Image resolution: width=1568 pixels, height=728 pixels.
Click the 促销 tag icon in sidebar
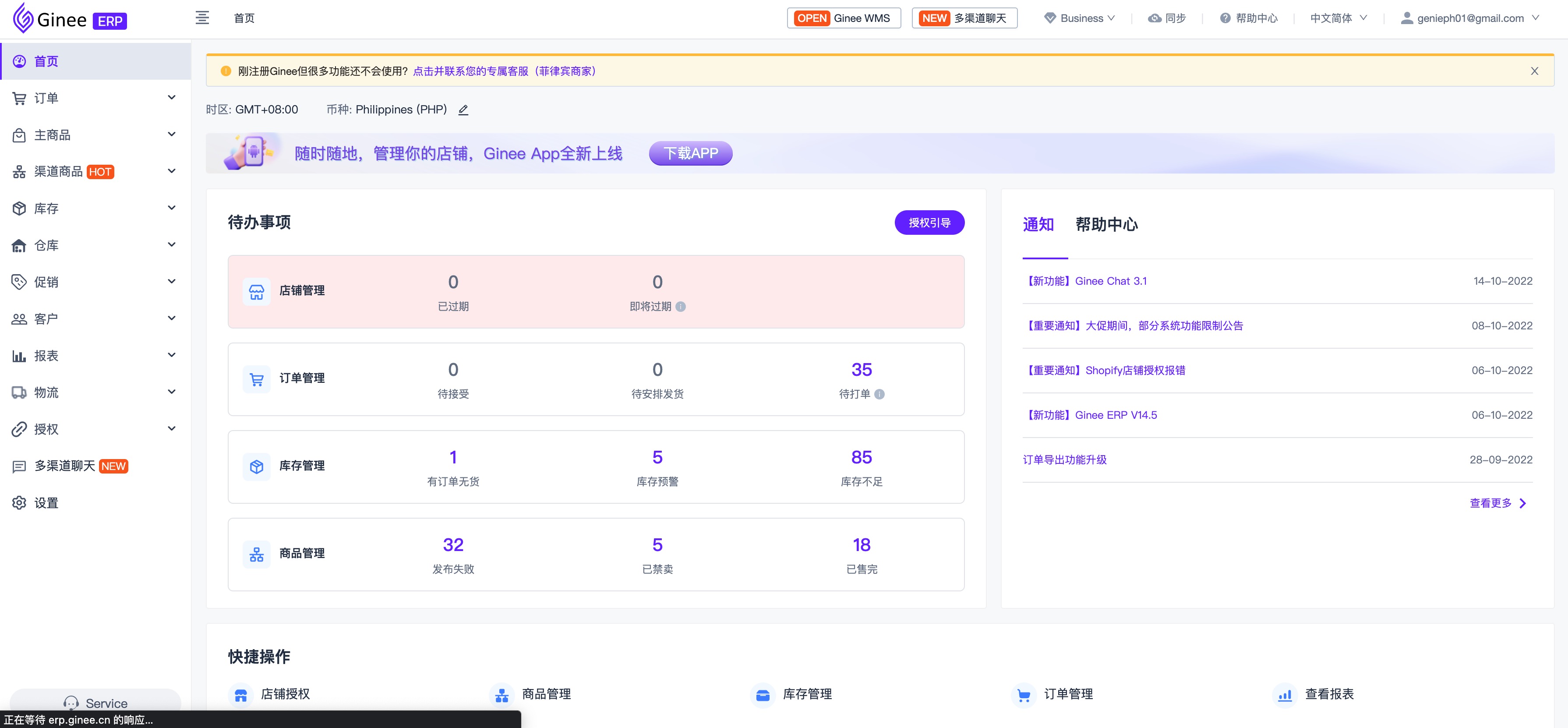pyautogui.click(x=19, y=282)
